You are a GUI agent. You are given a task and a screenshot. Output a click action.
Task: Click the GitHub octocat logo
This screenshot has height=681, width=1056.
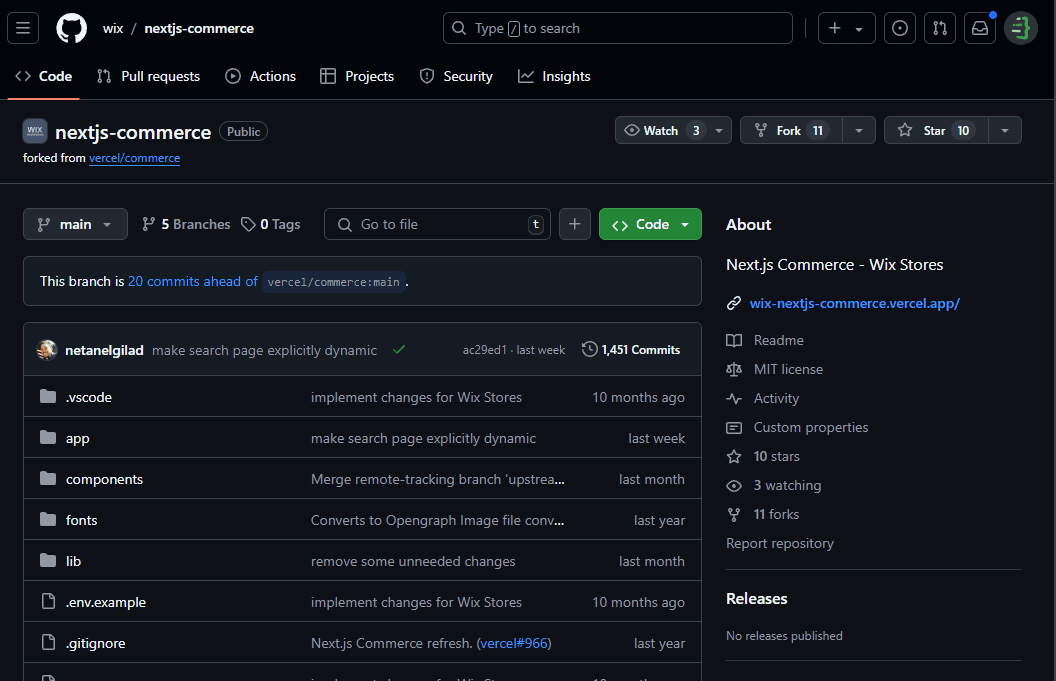coord(70,28)
